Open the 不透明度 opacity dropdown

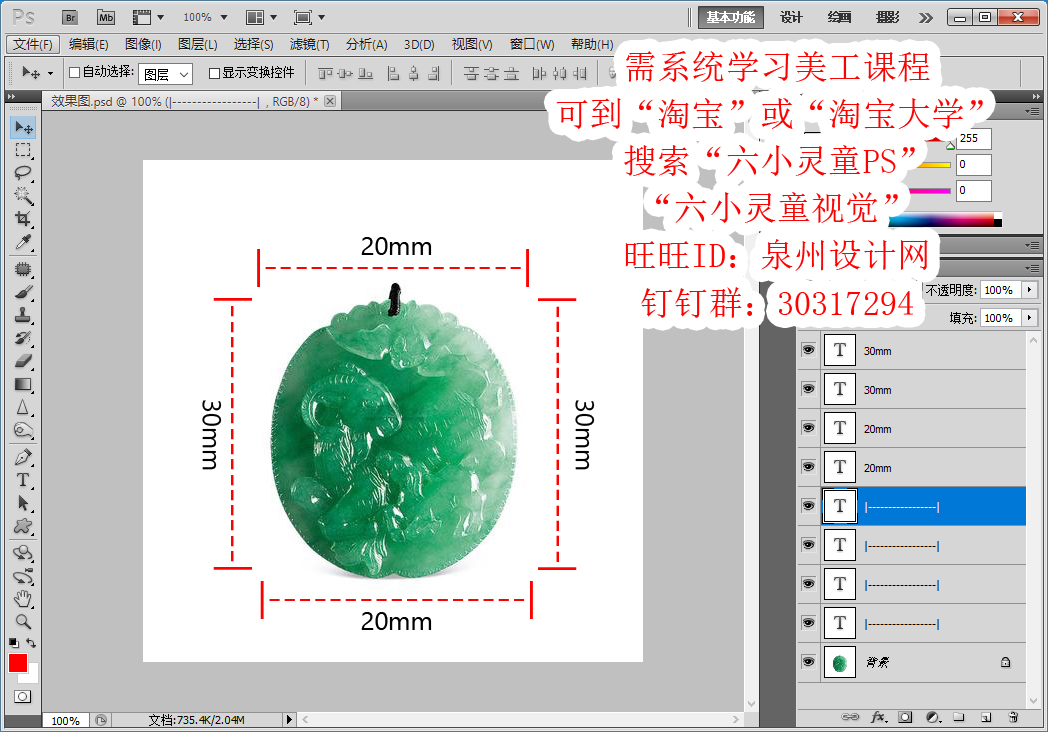pos(1030,290)
